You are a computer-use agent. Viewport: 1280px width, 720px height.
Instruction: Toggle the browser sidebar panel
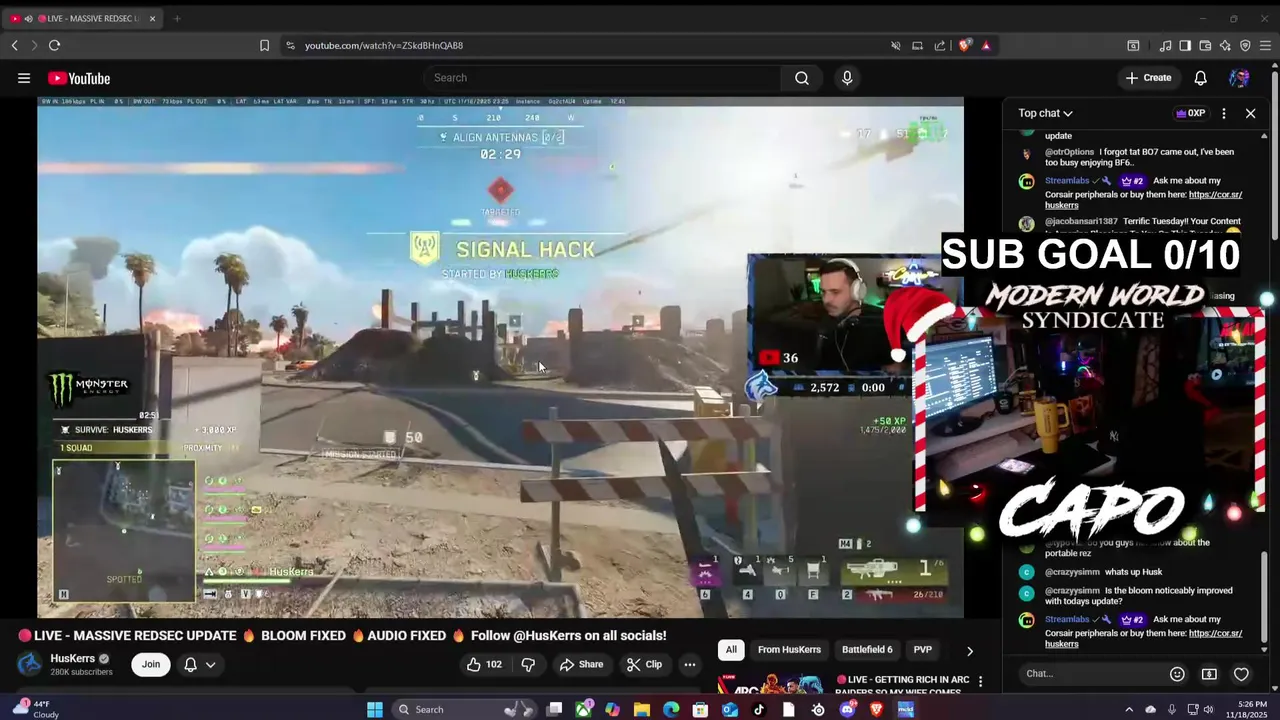click(x=1185, y=45)
